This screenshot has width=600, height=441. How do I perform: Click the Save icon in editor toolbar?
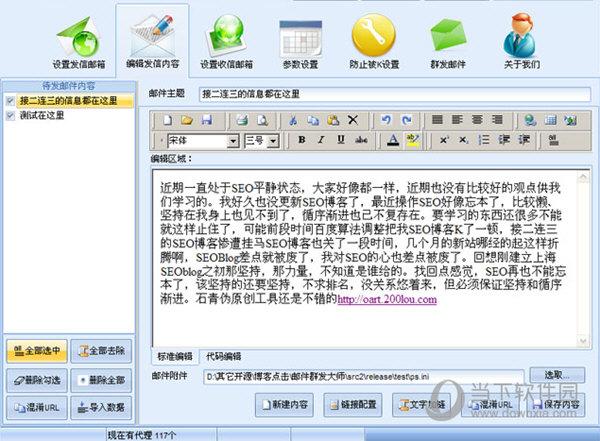tap(205, 120)
